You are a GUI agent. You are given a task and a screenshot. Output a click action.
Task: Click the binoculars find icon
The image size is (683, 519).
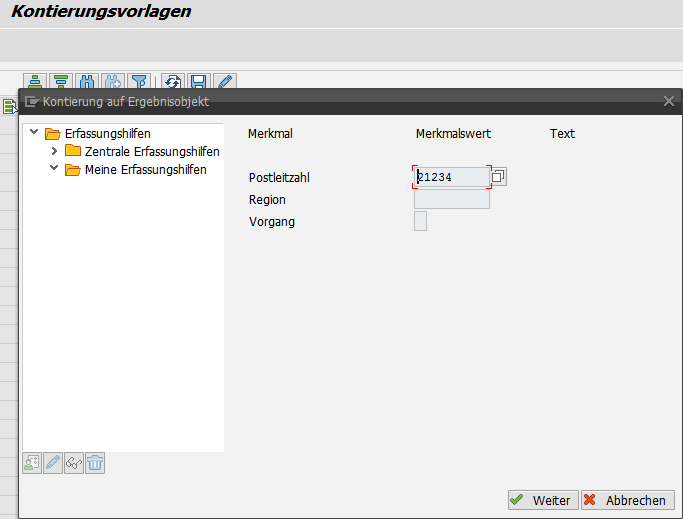pos(87,82)
